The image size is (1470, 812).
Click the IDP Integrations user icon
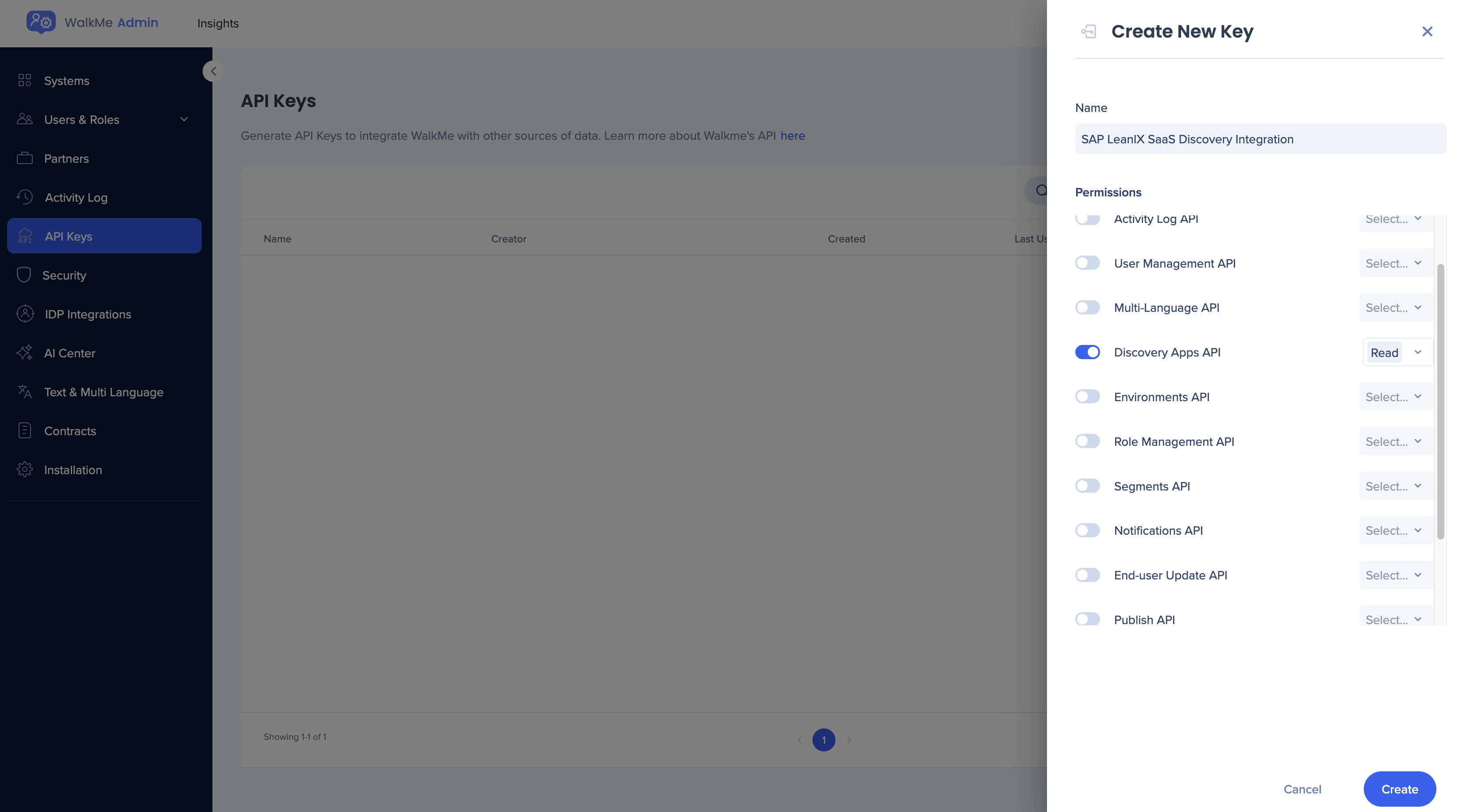tap(25, 314)
